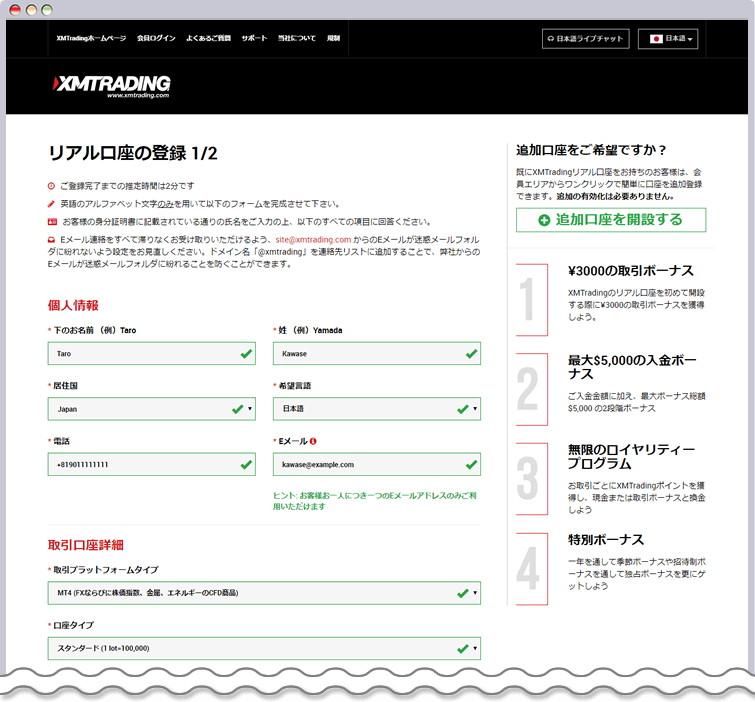Screen dimensions: 755x702
Task: Click the 個人情報 section heading
Action: pos(73,305)
